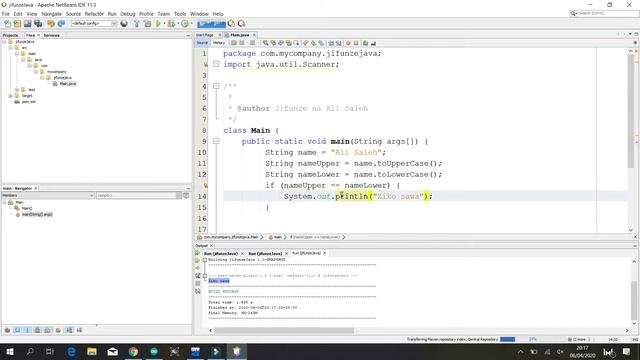The height and width of the screenshot is (360, 640).
Task: Click the Save All toolbar icon
Action: click(x=38, y=24)
